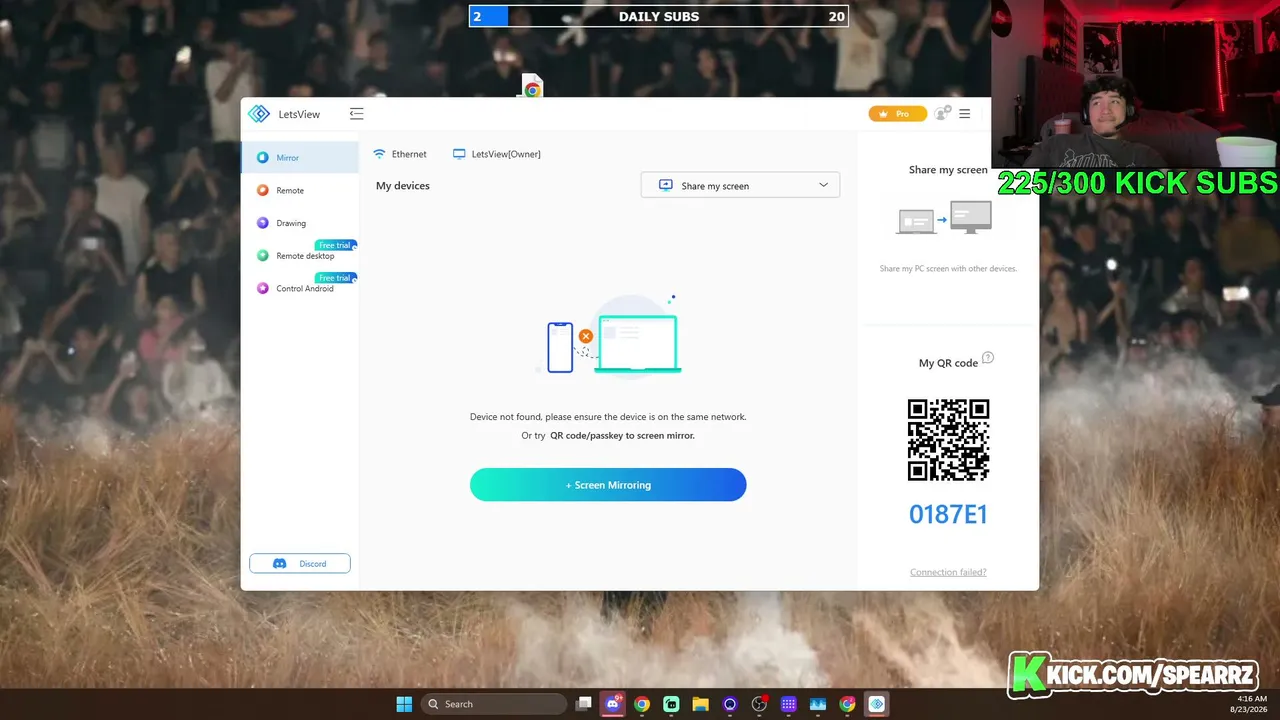
Task: Open the Control Android tab
Action: (x=299, y=289)
